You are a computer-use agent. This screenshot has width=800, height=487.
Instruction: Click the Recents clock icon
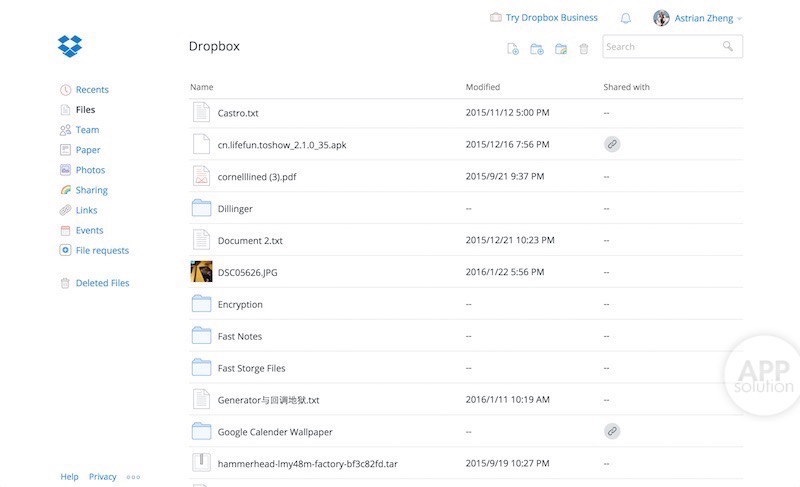coord(65,90)
